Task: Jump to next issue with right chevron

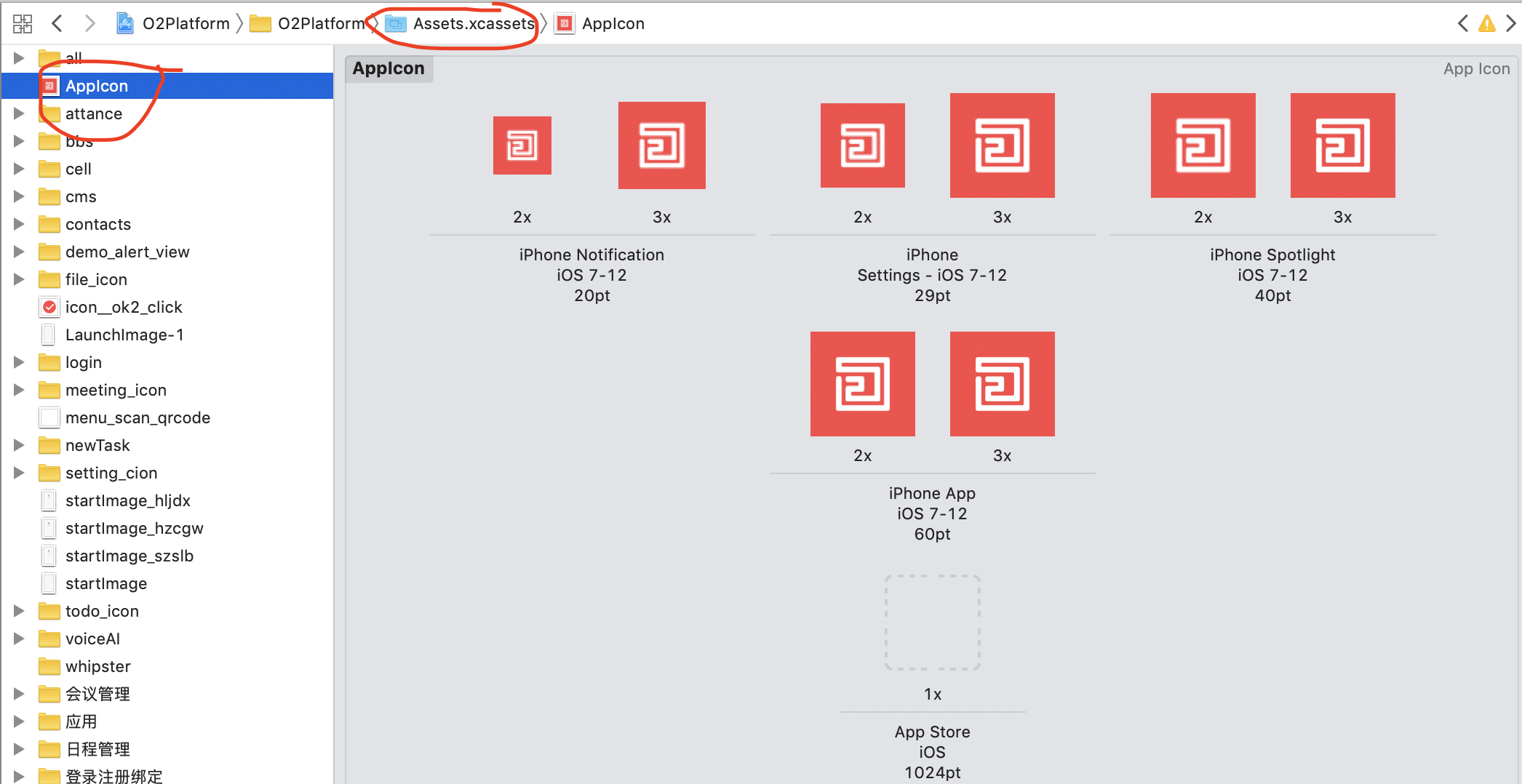Action: point(1511,24)
